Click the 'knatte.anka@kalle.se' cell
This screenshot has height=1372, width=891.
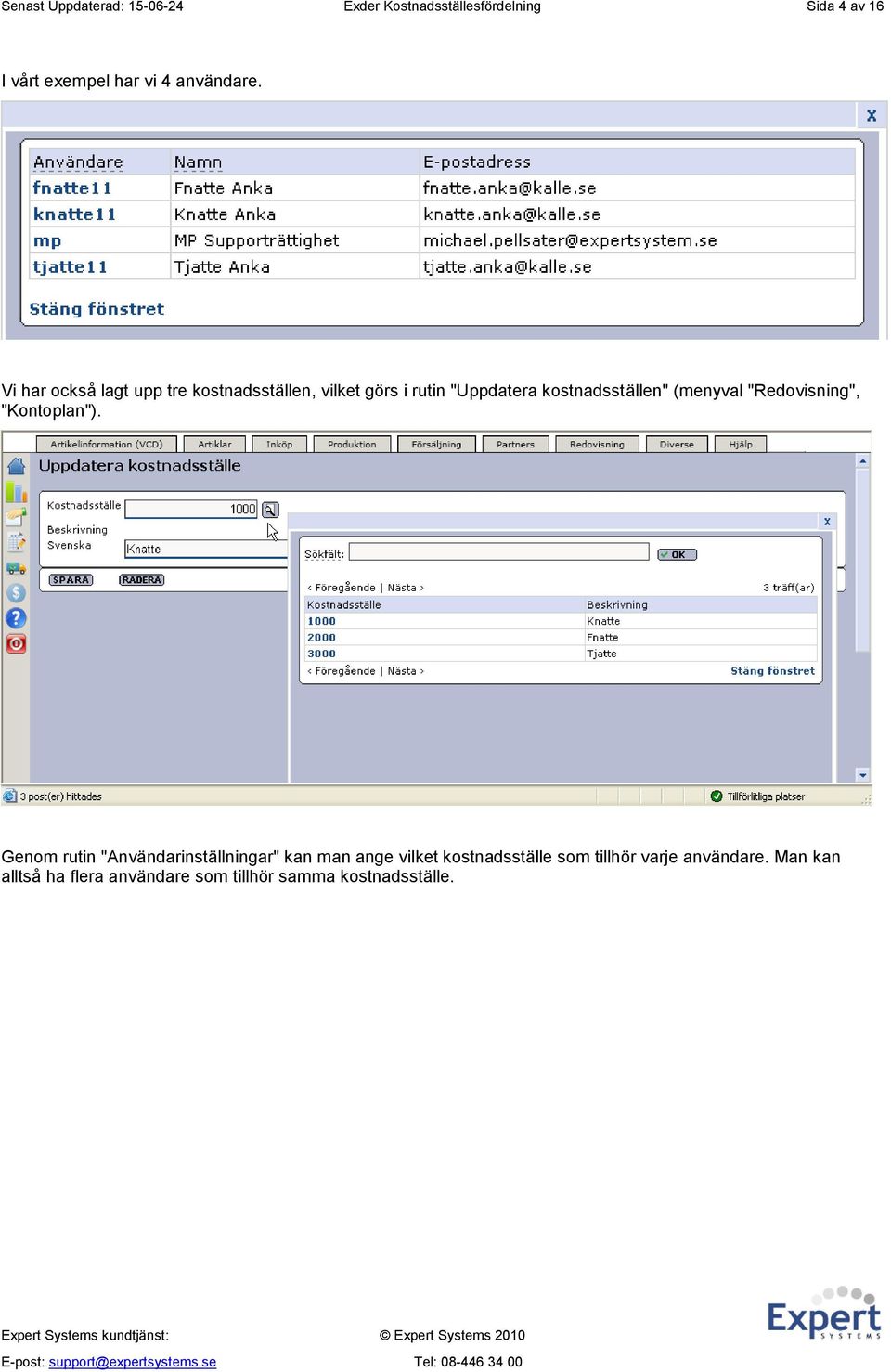click(511, 214)
